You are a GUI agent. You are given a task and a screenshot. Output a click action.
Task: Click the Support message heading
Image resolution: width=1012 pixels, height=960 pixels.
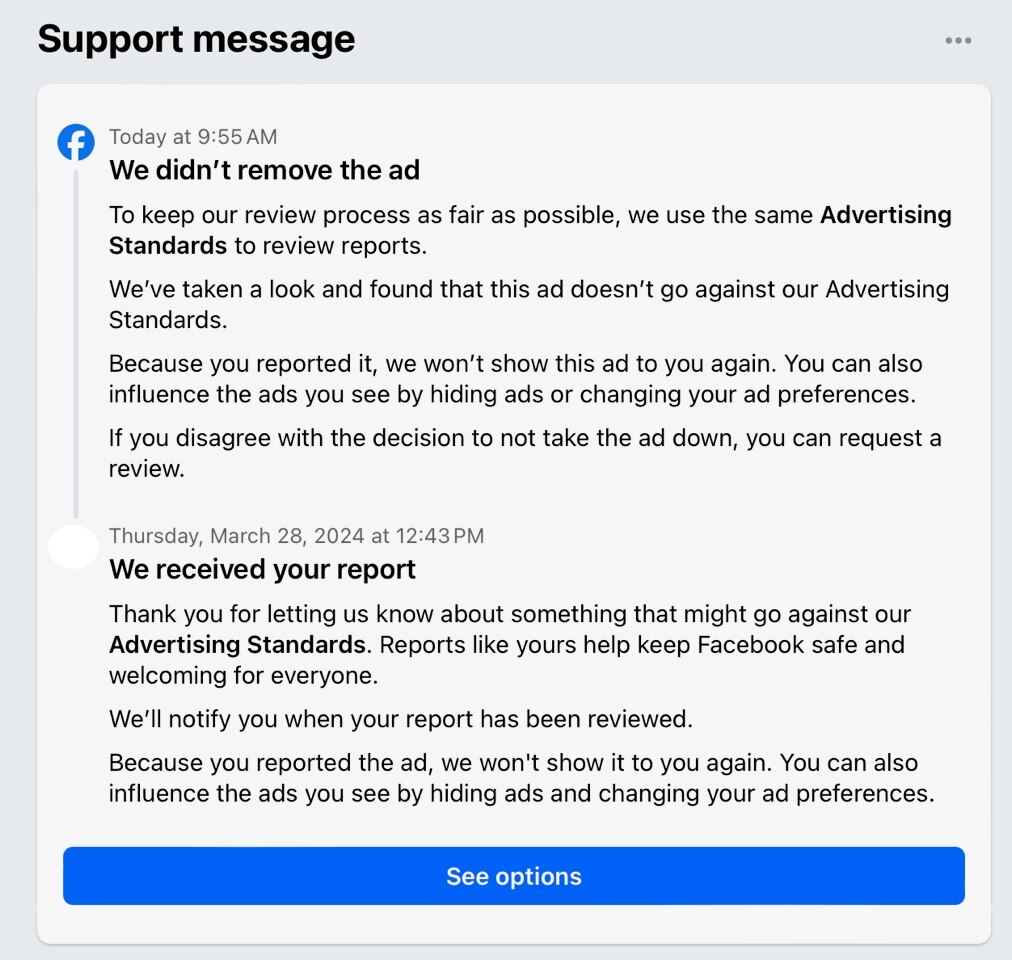click(x=196, y=38)
